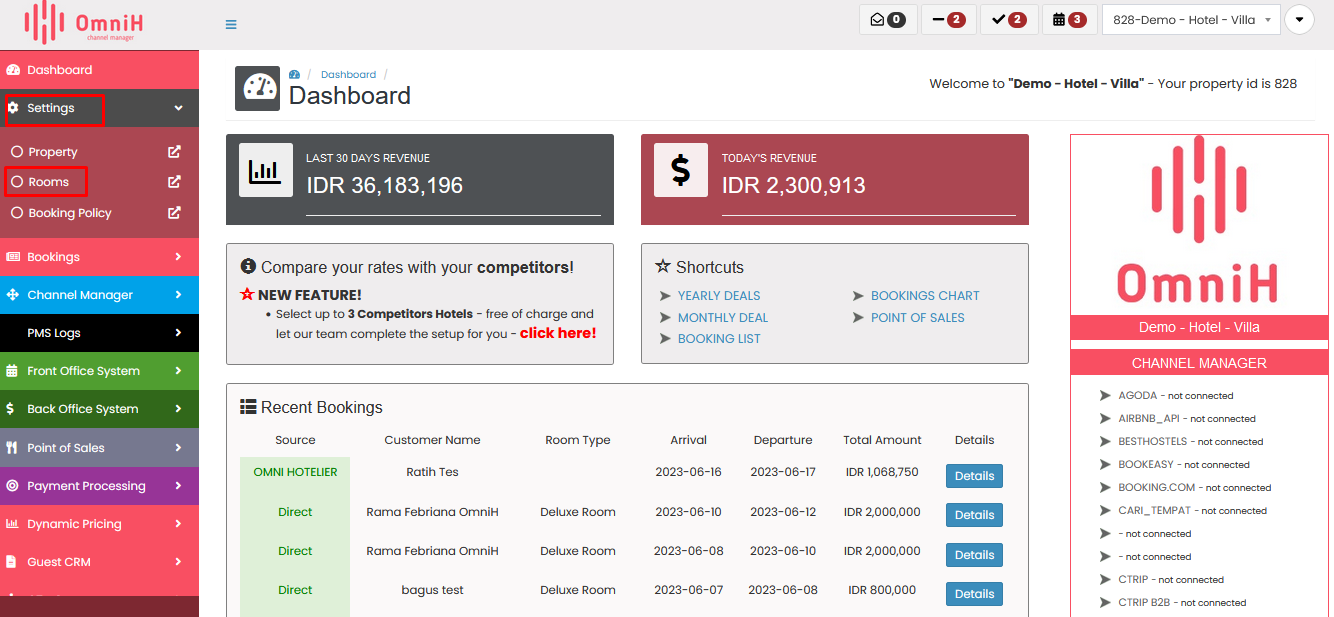Click the Settings gear icon in sidebar
The height and width of the screenshot is (617, 1334).
13,108
